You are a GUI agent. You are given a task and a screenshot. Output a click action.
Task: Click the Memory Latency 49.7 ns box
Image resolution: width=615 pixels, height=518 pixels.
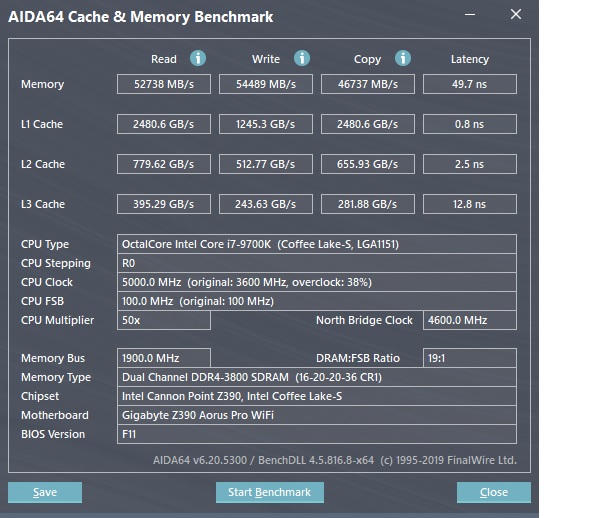[469, 85]
